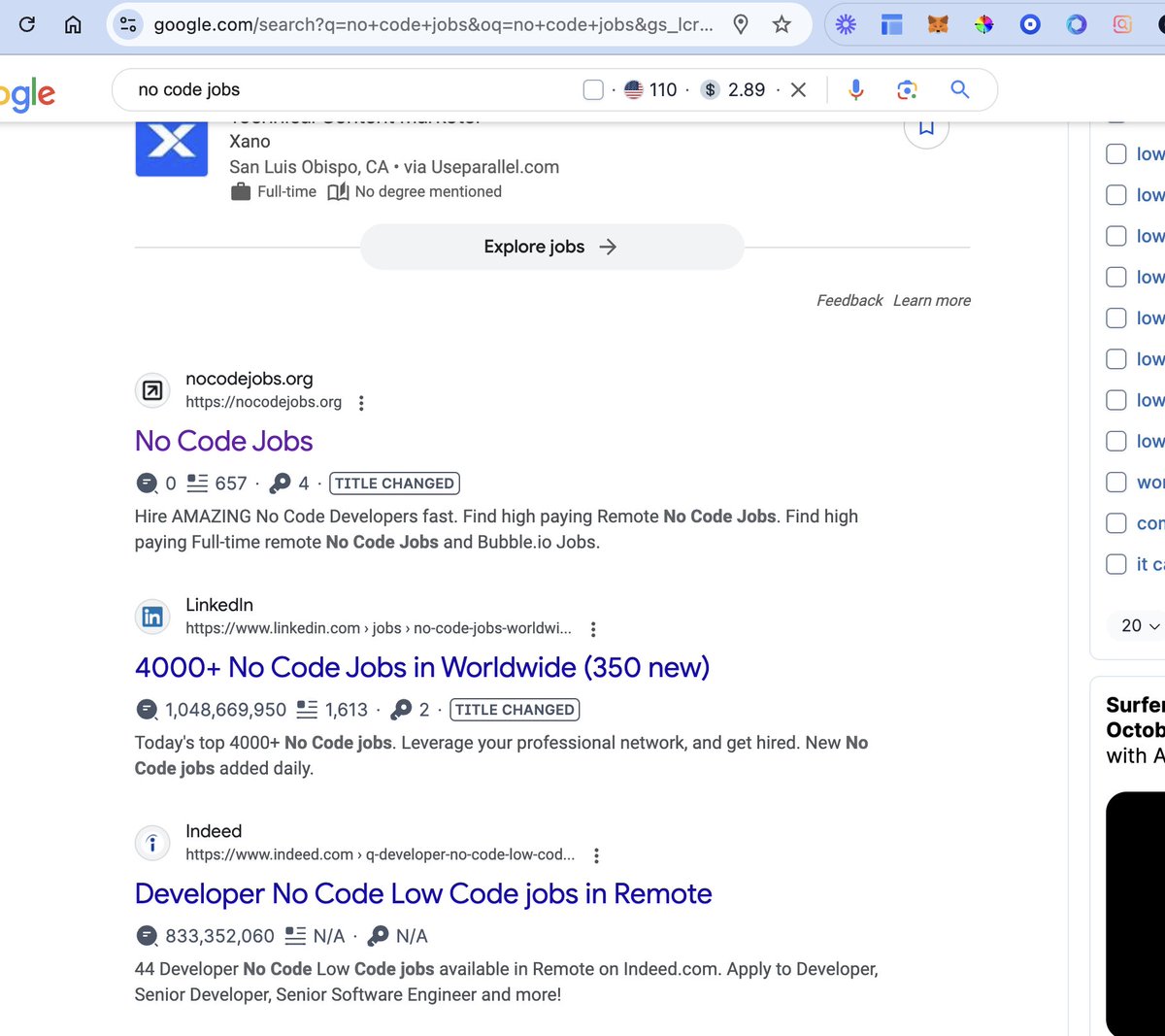1165x1036 pixels.
Task: Click the Google logo
Action: [27, 94]
